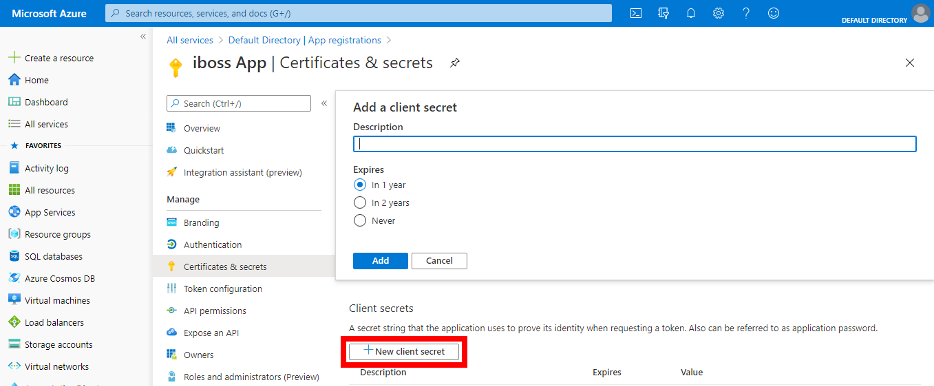Open Storage accounts favorite

pos(50,344)
